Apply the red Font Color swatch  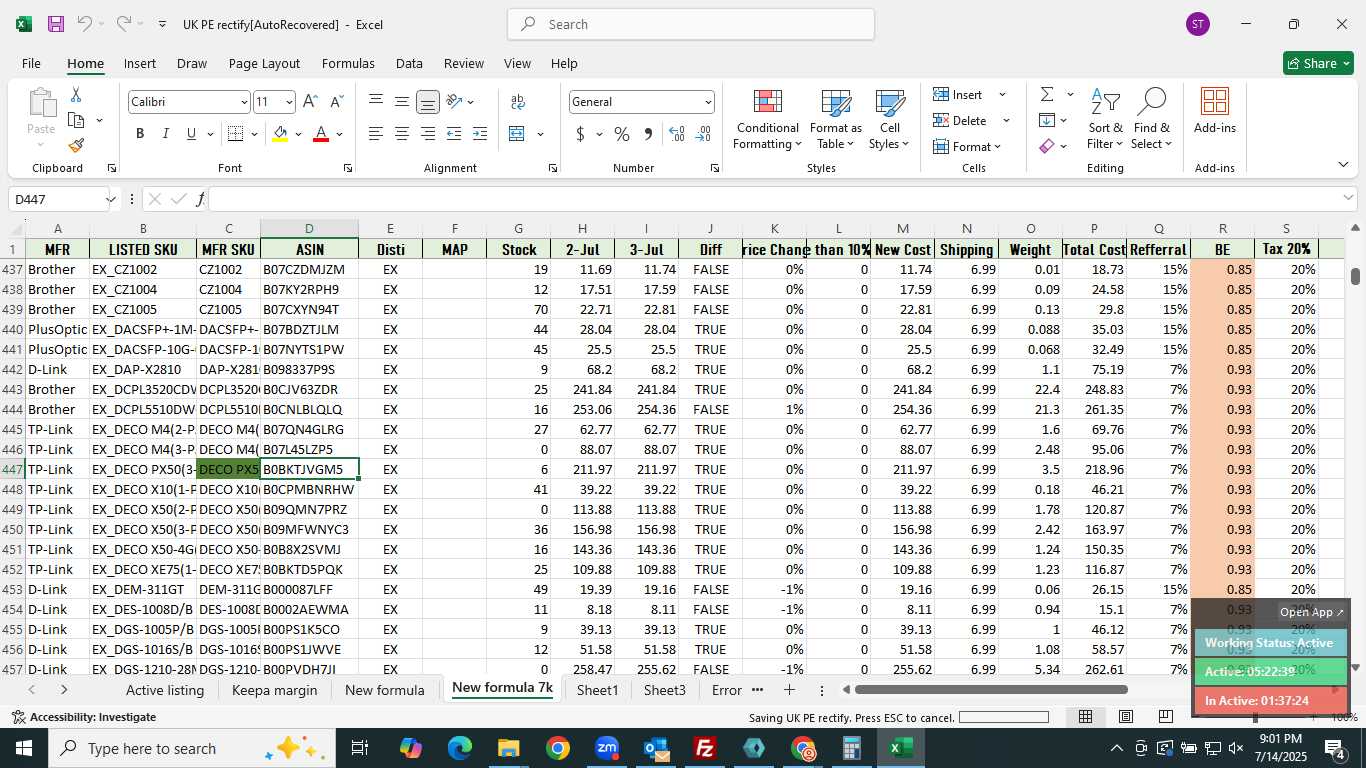point(321,134)
